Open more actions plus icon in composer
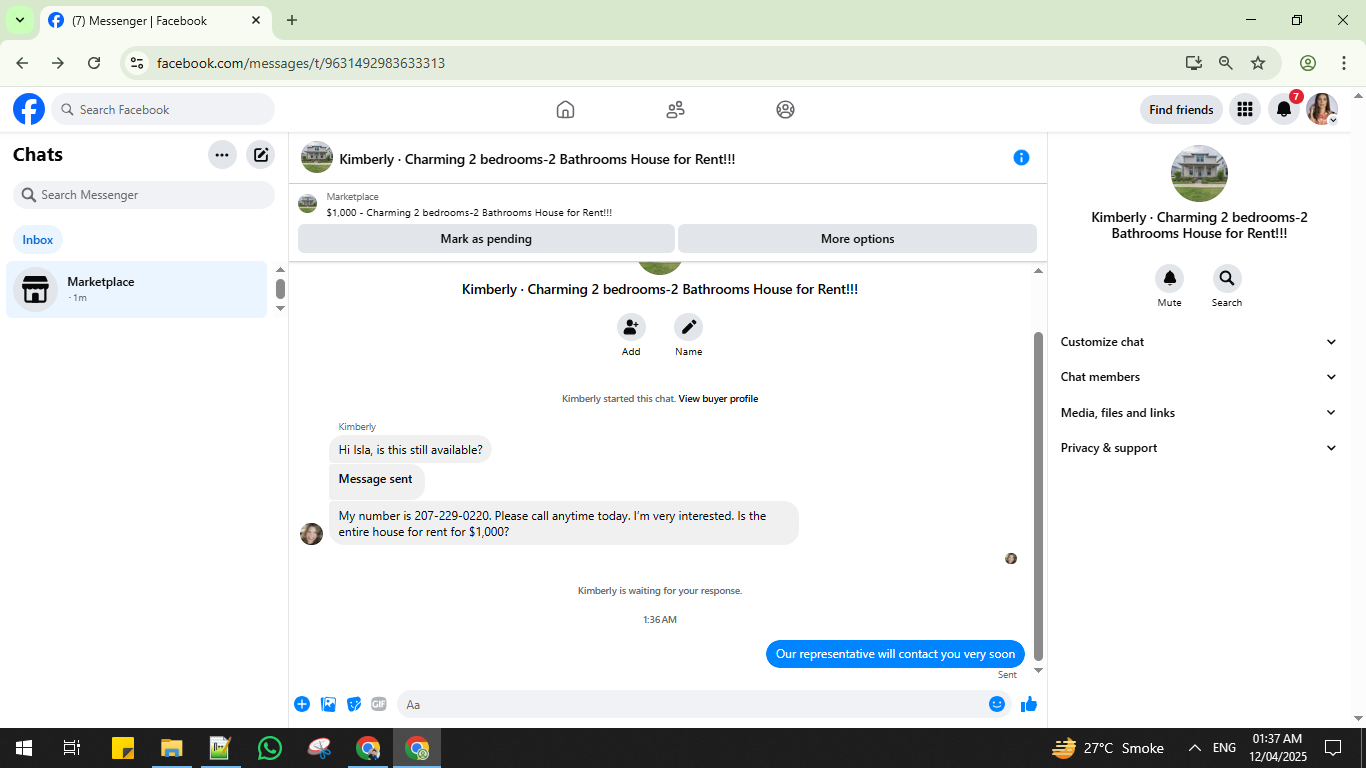Image resolution: width=1366 pixels, height=768 pixels. tap(302, 704)
